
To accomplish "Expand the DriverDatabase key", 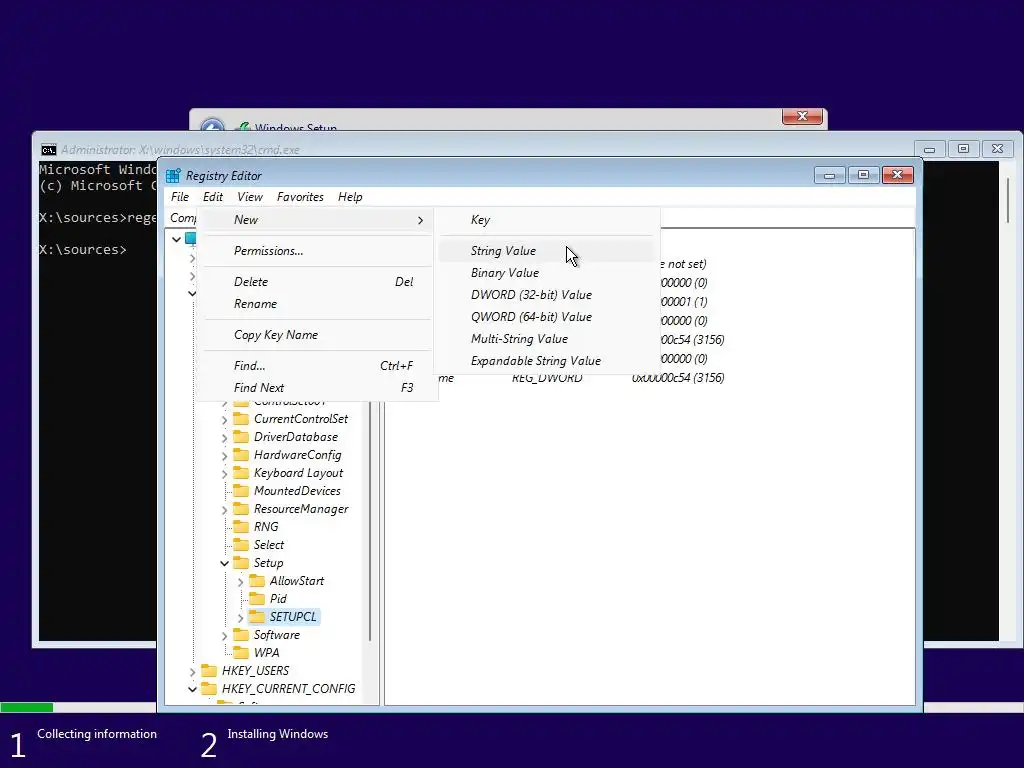I will click(225, 438).
